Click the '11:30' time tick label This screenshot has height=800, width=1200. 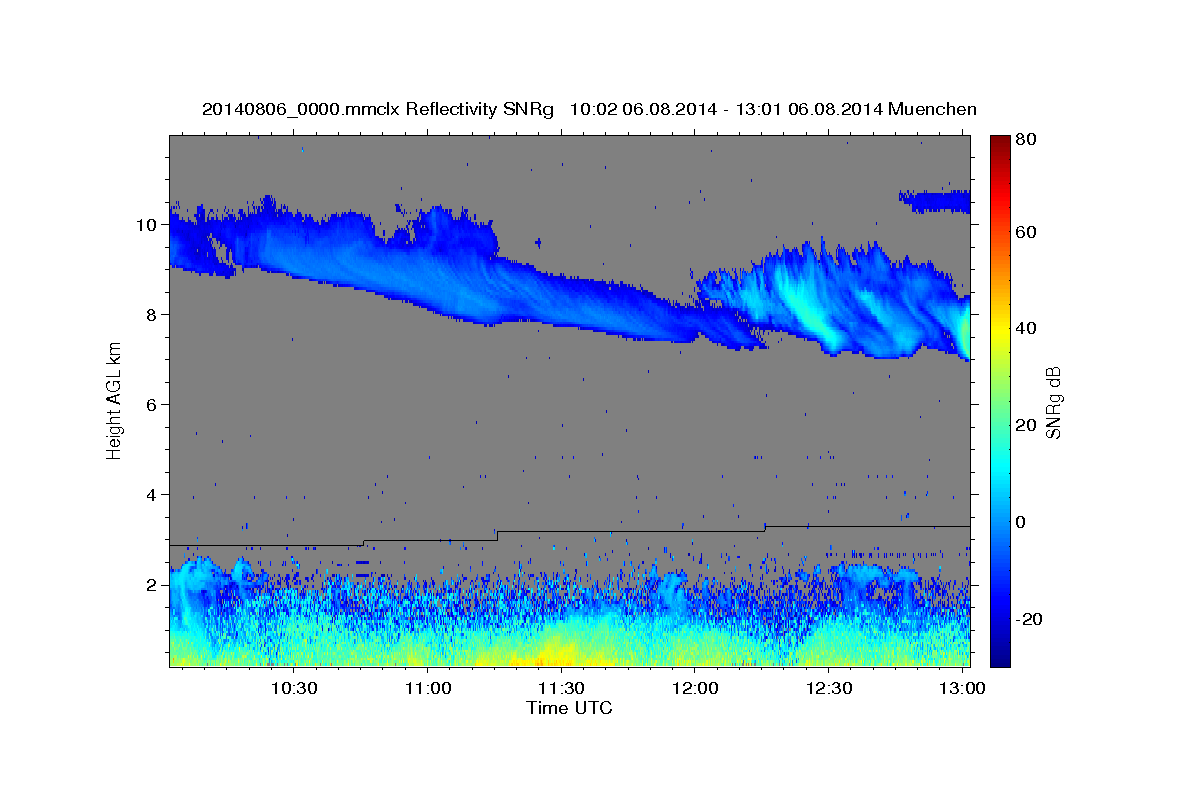(562, 688)
